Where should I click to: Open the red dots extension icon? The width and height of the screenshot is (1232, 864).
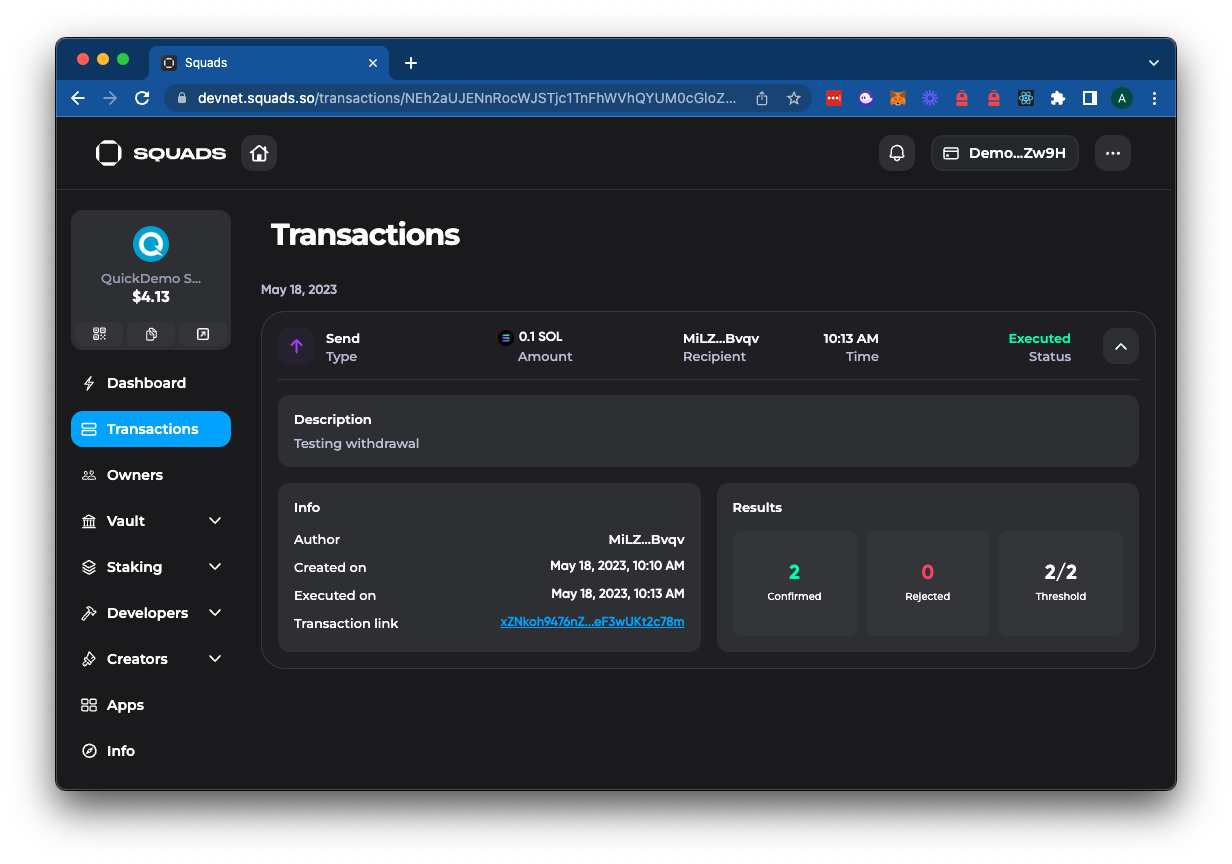coord(834,98)
